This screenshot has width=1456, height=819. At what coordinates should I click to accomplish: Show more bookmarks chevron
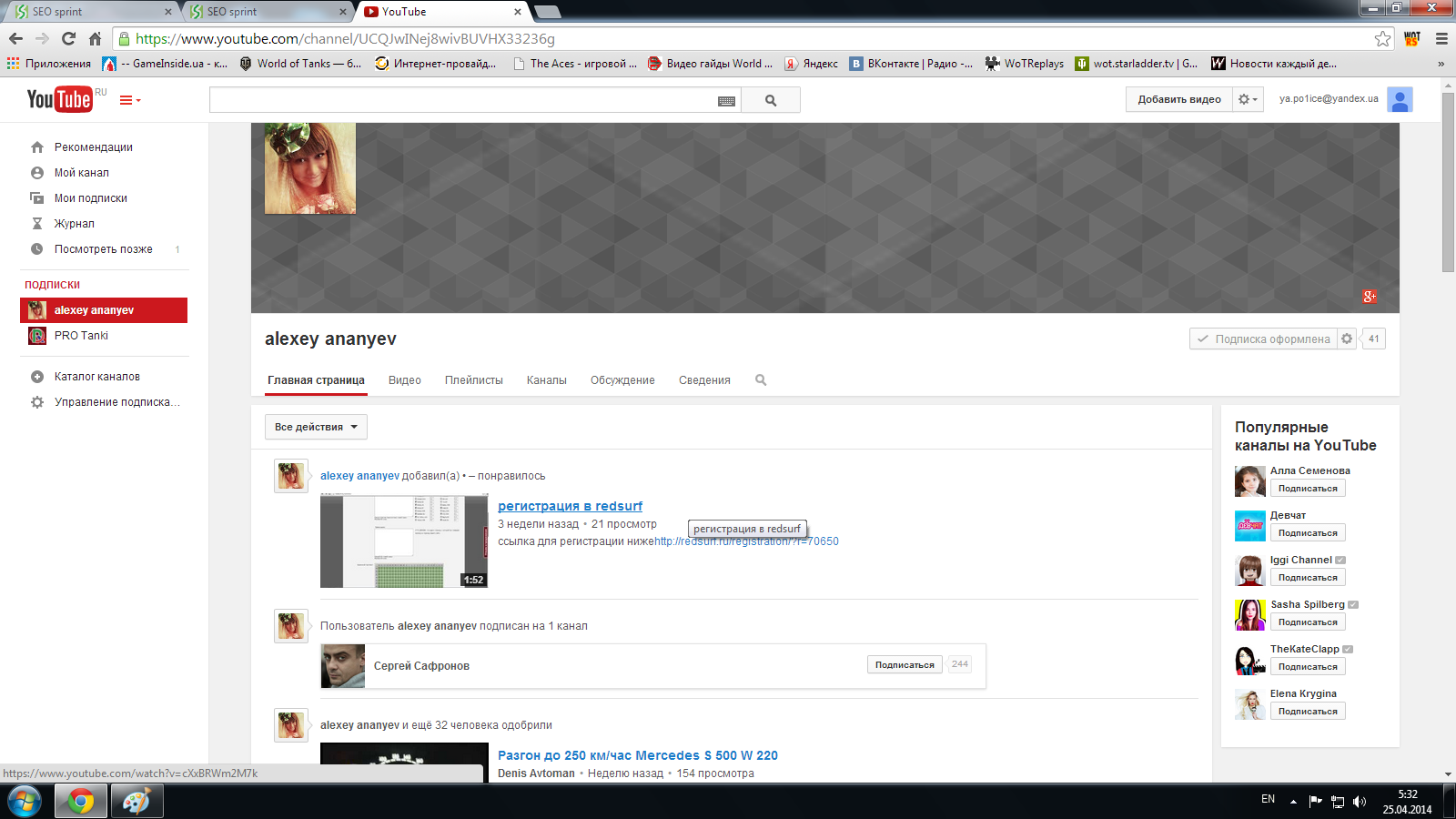pyautogui.click(x=1441, y=64)
